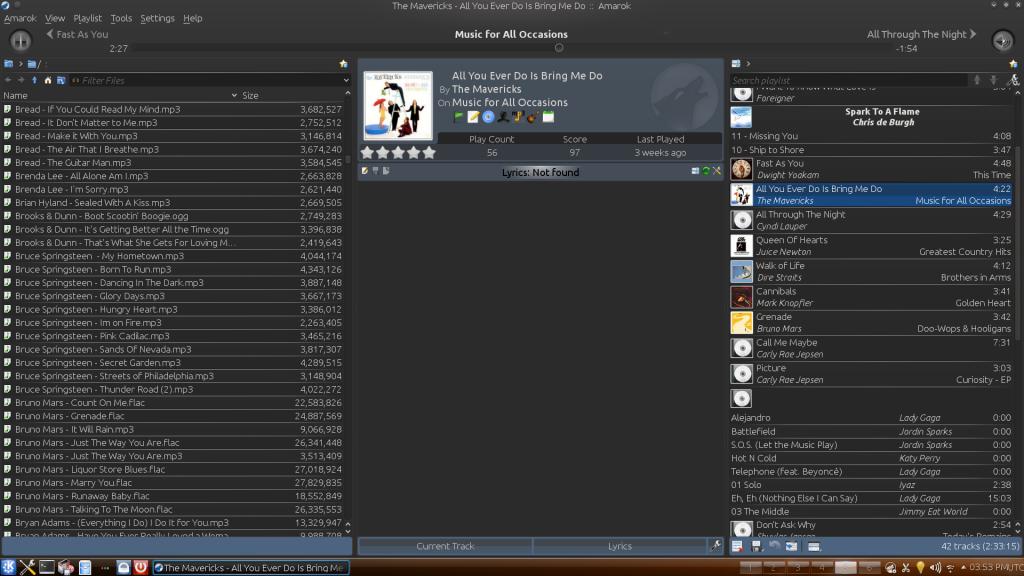Click the volume knob at top right
1024x576 pixels.
pos(1002,41)
